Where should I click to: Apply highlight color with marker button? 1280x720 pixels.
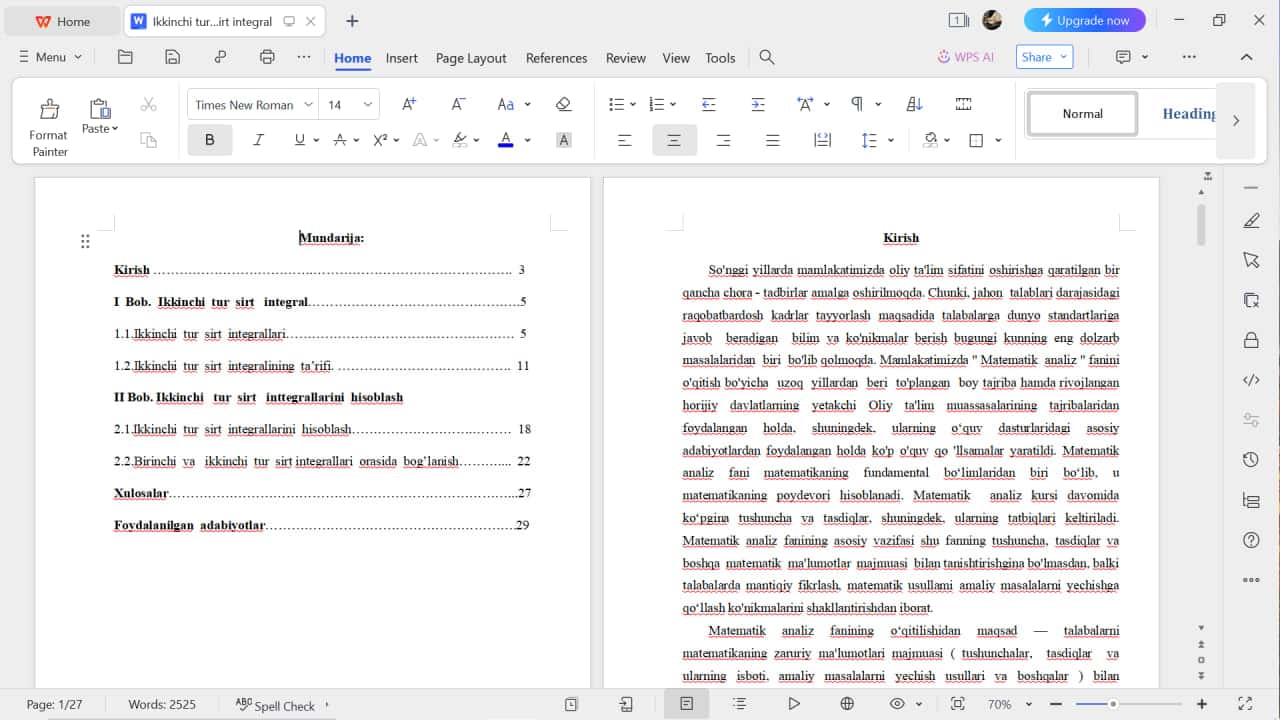(x=460, y=140)
